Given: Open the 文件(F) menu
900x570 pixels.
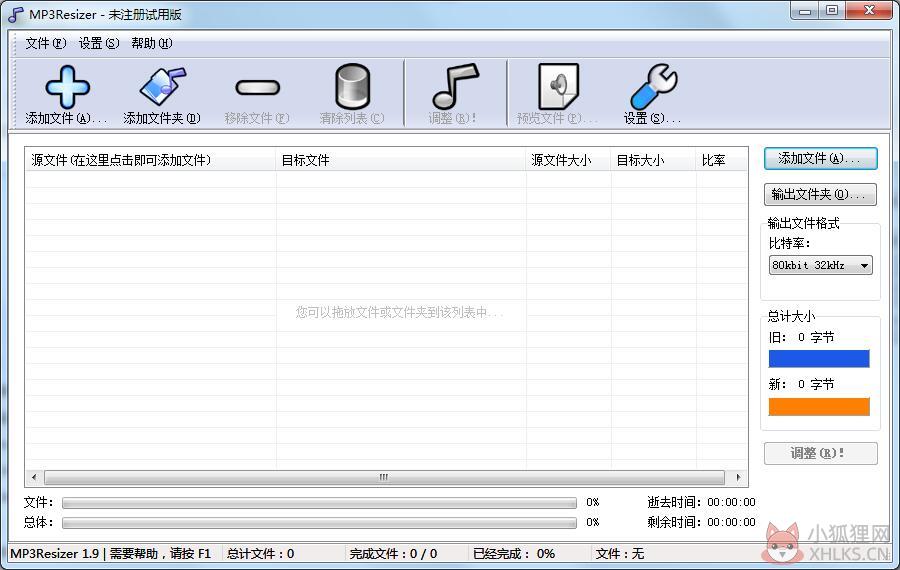Looking at the screenshot, I should pyautogui.click(x=46, y=43).
